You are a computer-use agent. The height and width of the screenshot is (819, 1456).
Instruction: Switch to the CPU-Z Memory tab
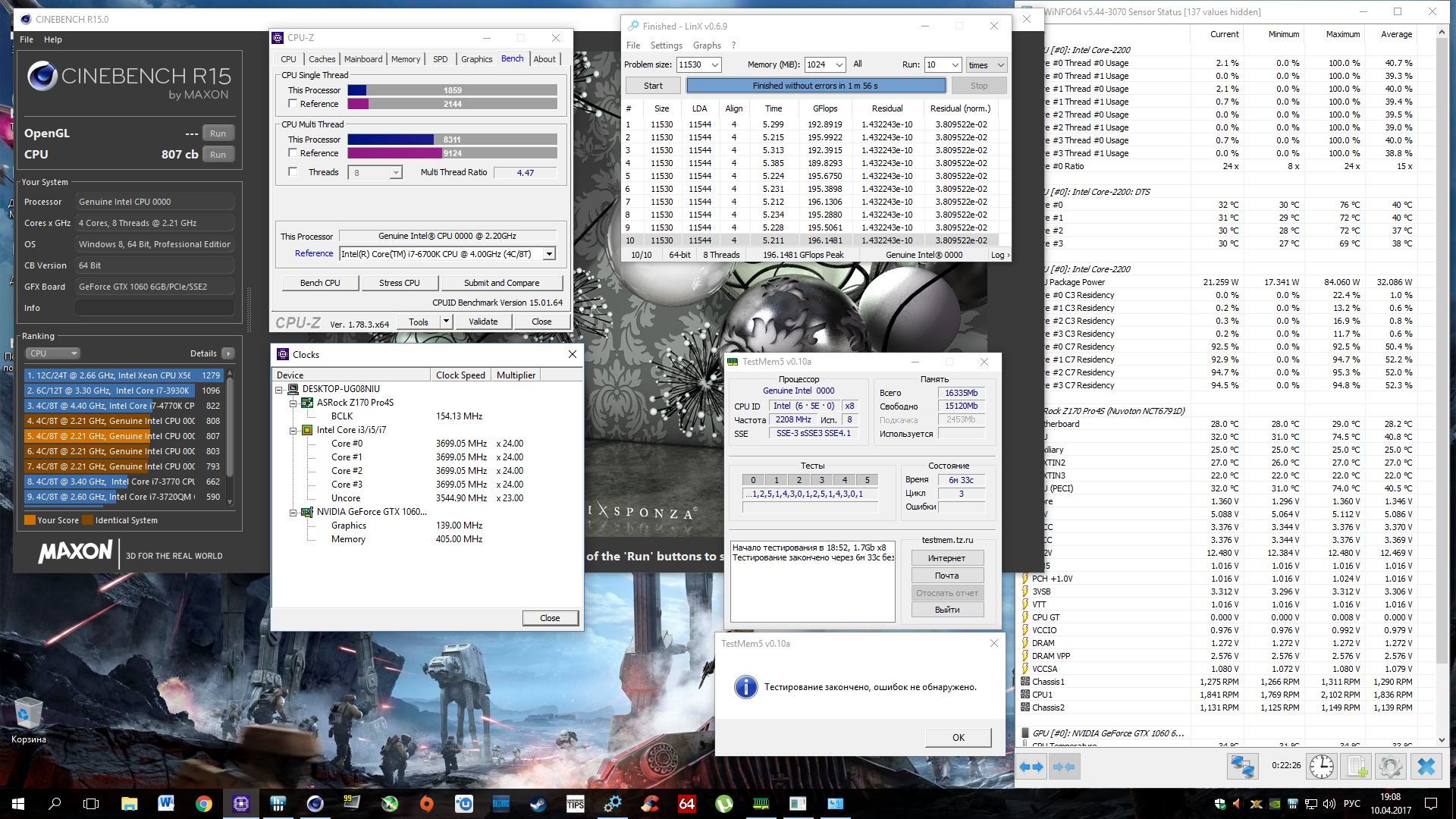pos(405,59)
